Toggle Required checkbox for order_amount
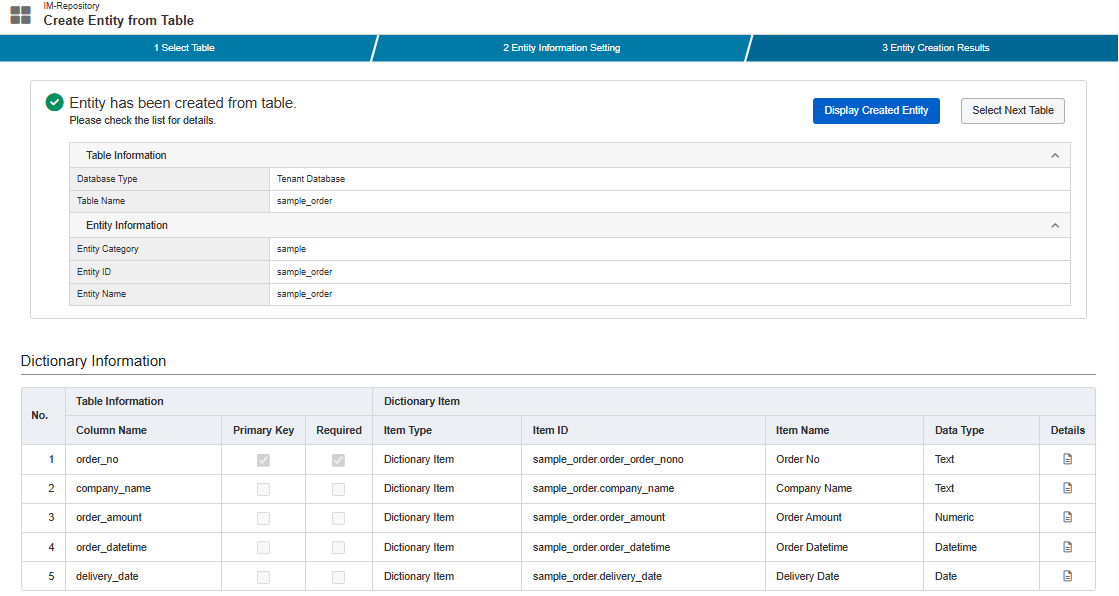The height and width of the screenshot is (596, 1119). point(338,518)
